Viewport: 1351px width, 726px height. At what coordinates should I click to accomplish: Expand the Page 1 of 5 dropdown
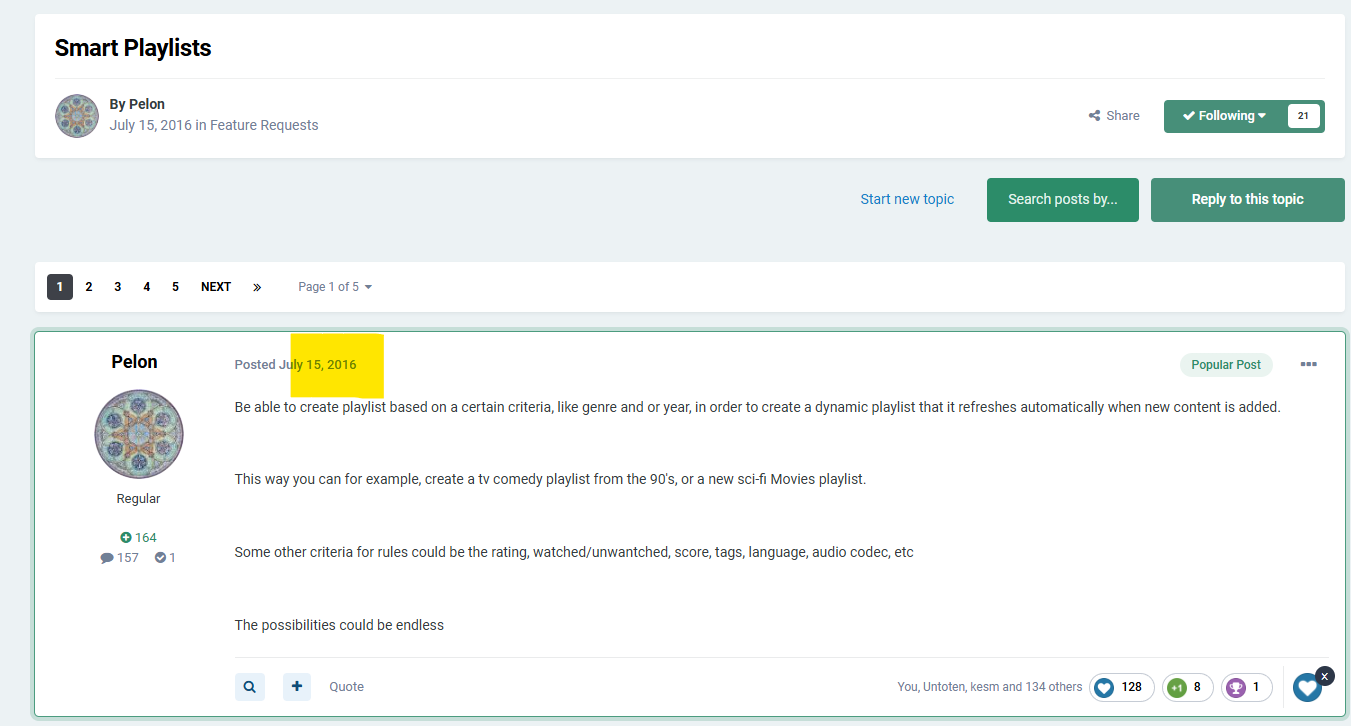[335, 287]
